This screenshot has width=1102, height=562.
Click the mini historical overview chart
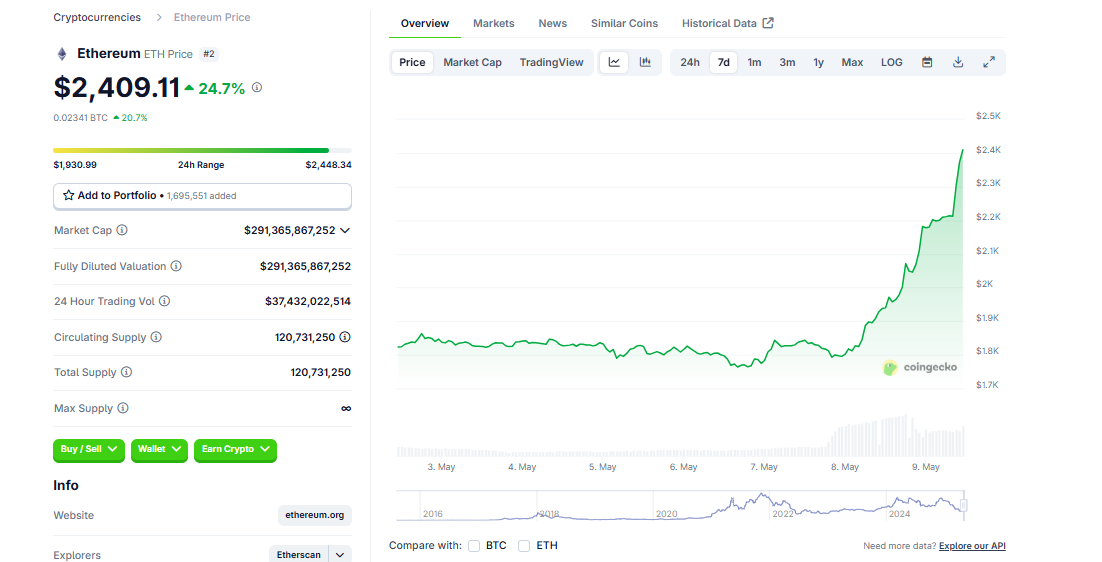(x=680, y=506)
